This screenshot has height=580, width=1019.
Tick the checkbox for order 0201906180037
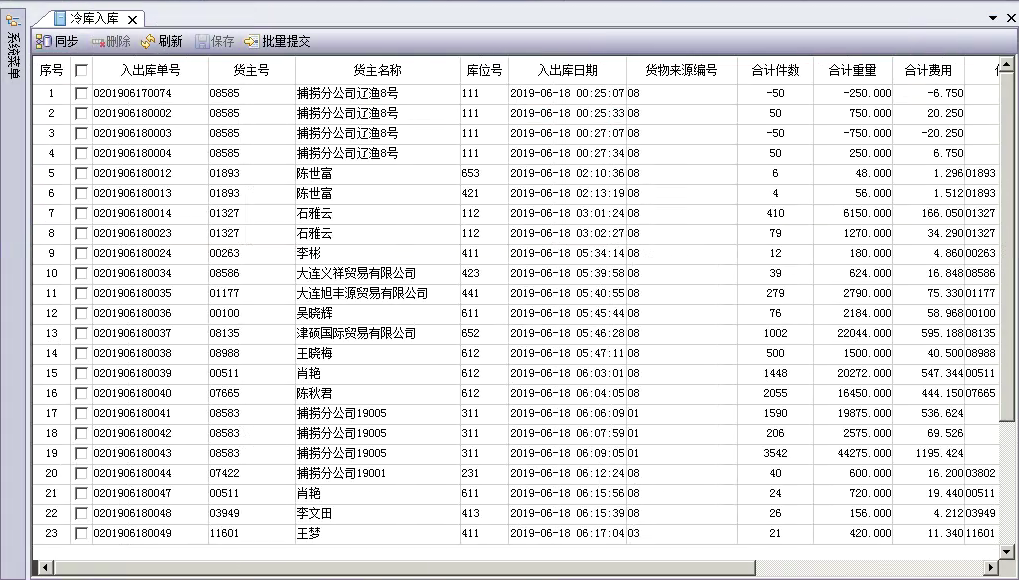pos(81,333)
